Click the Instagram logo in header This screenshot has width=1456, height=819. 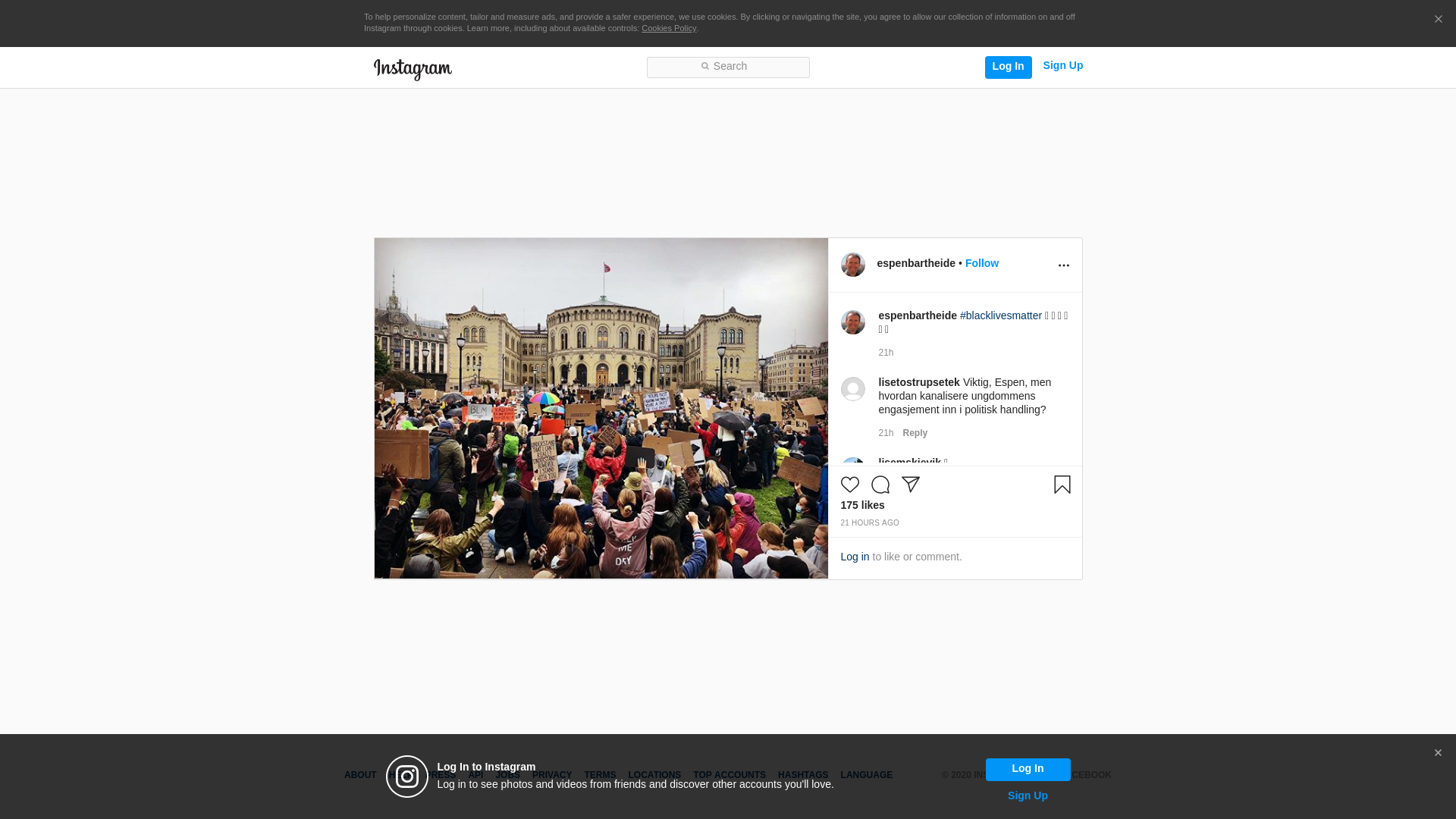tap(413, 69)
